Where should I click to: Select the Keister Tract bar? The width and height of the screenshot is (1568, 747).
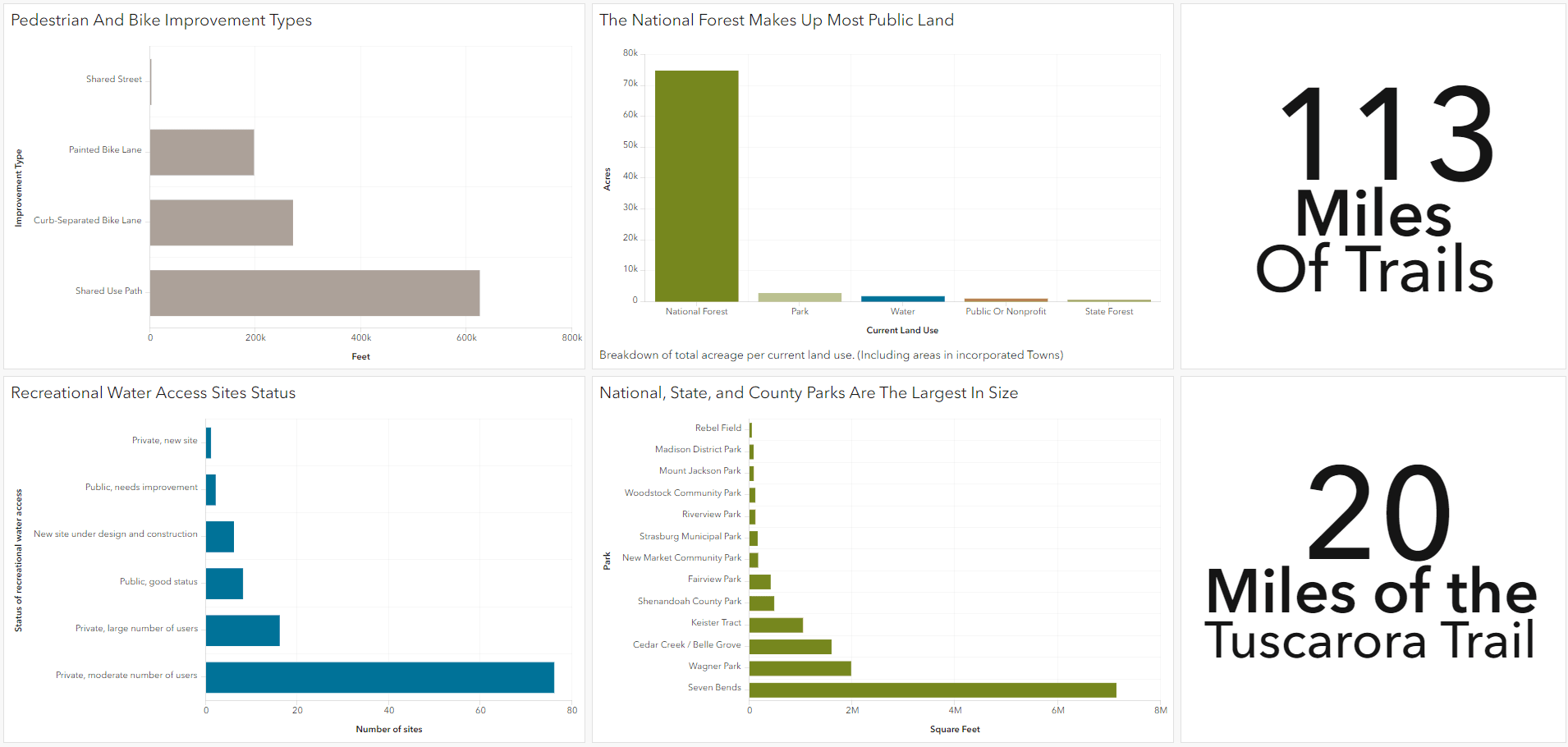(x=776, y=626)
